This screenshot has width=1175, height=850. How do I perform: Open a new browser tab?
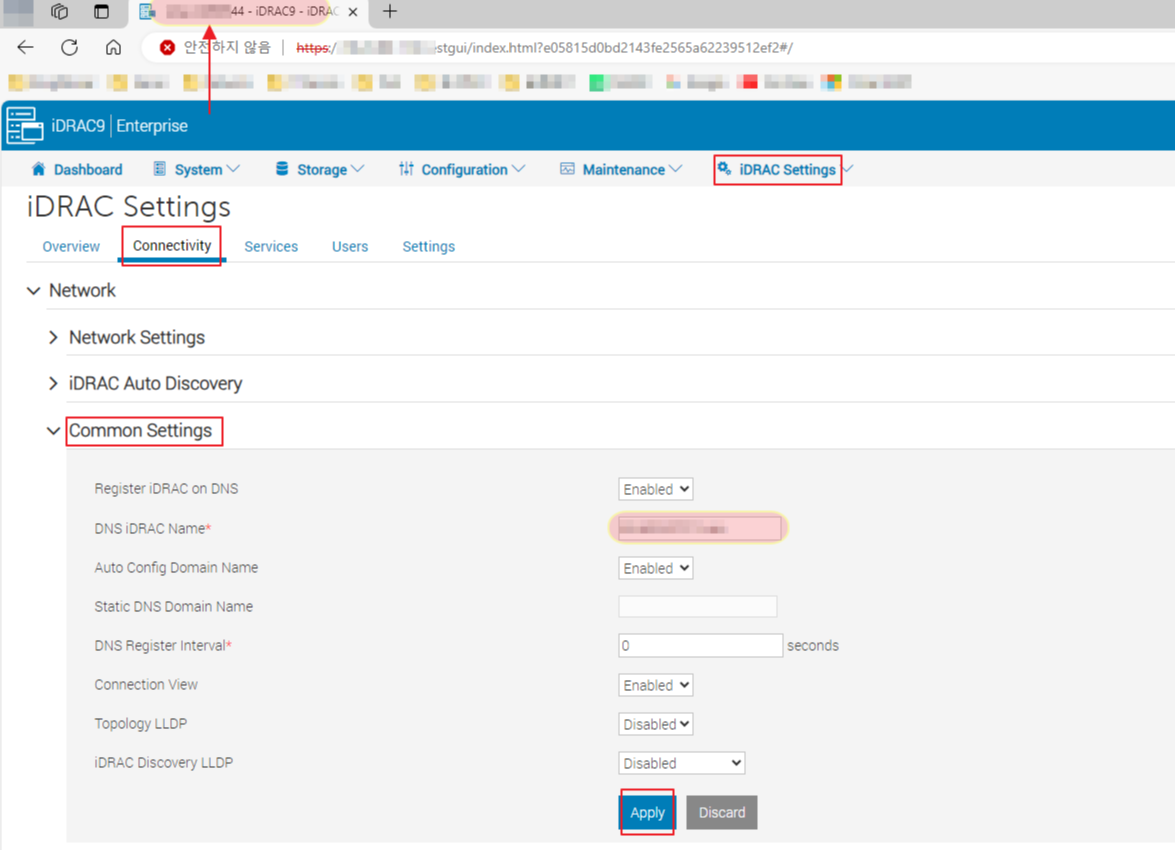pos(390,11)
